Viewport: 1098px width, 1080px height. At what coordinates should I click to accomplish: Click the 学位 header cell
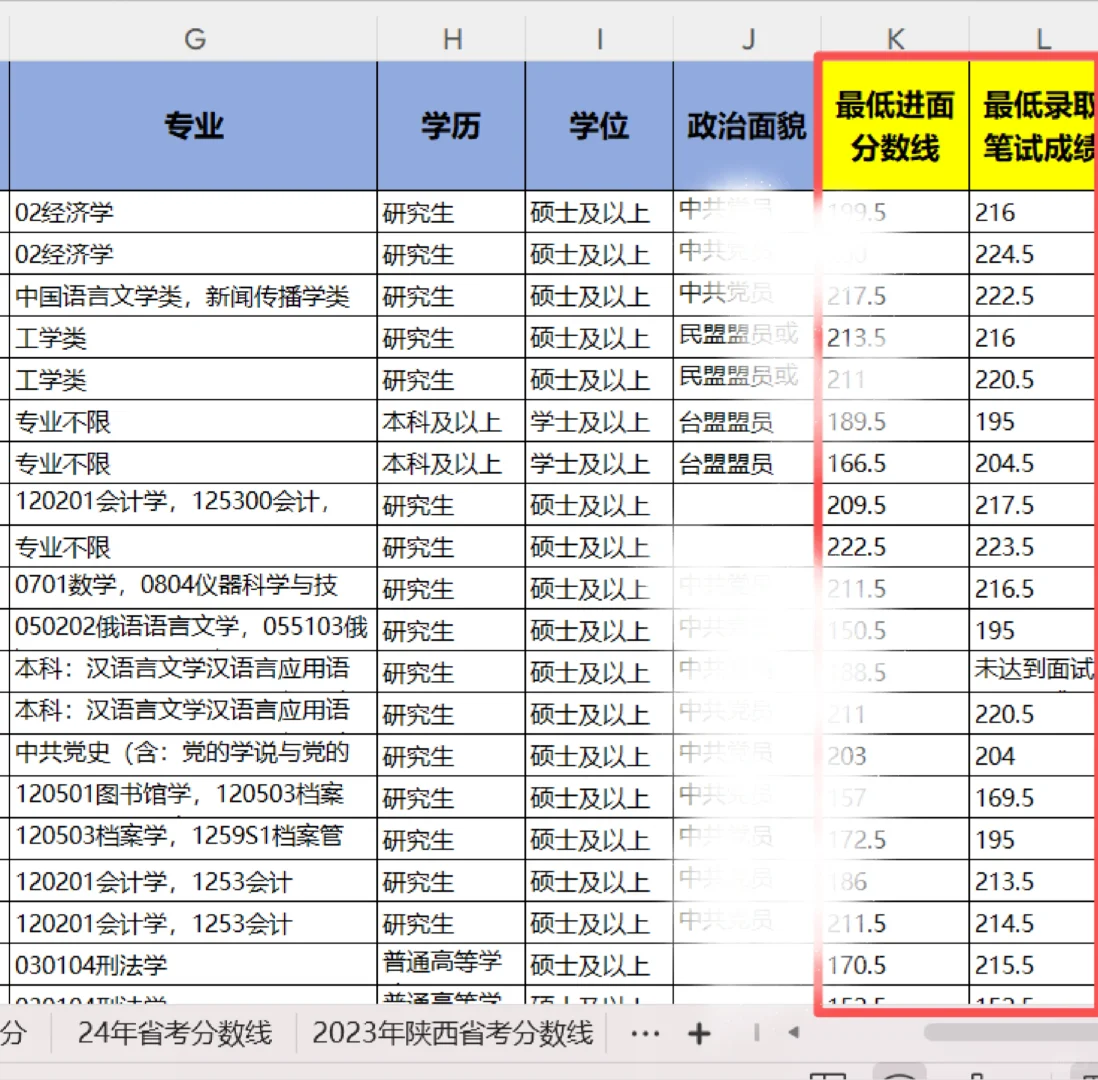[599, 126]
